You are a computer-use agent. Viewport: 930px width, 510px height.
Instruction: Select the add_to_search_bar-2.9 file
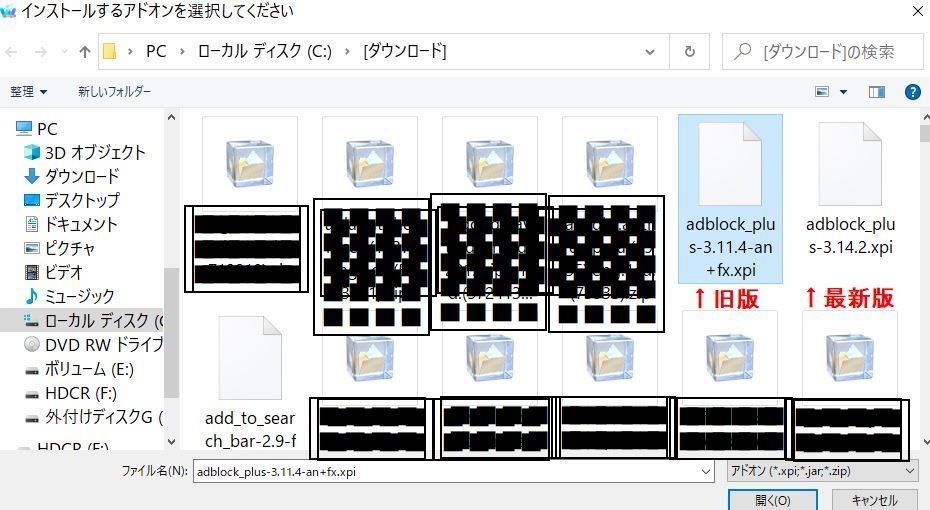250,382
